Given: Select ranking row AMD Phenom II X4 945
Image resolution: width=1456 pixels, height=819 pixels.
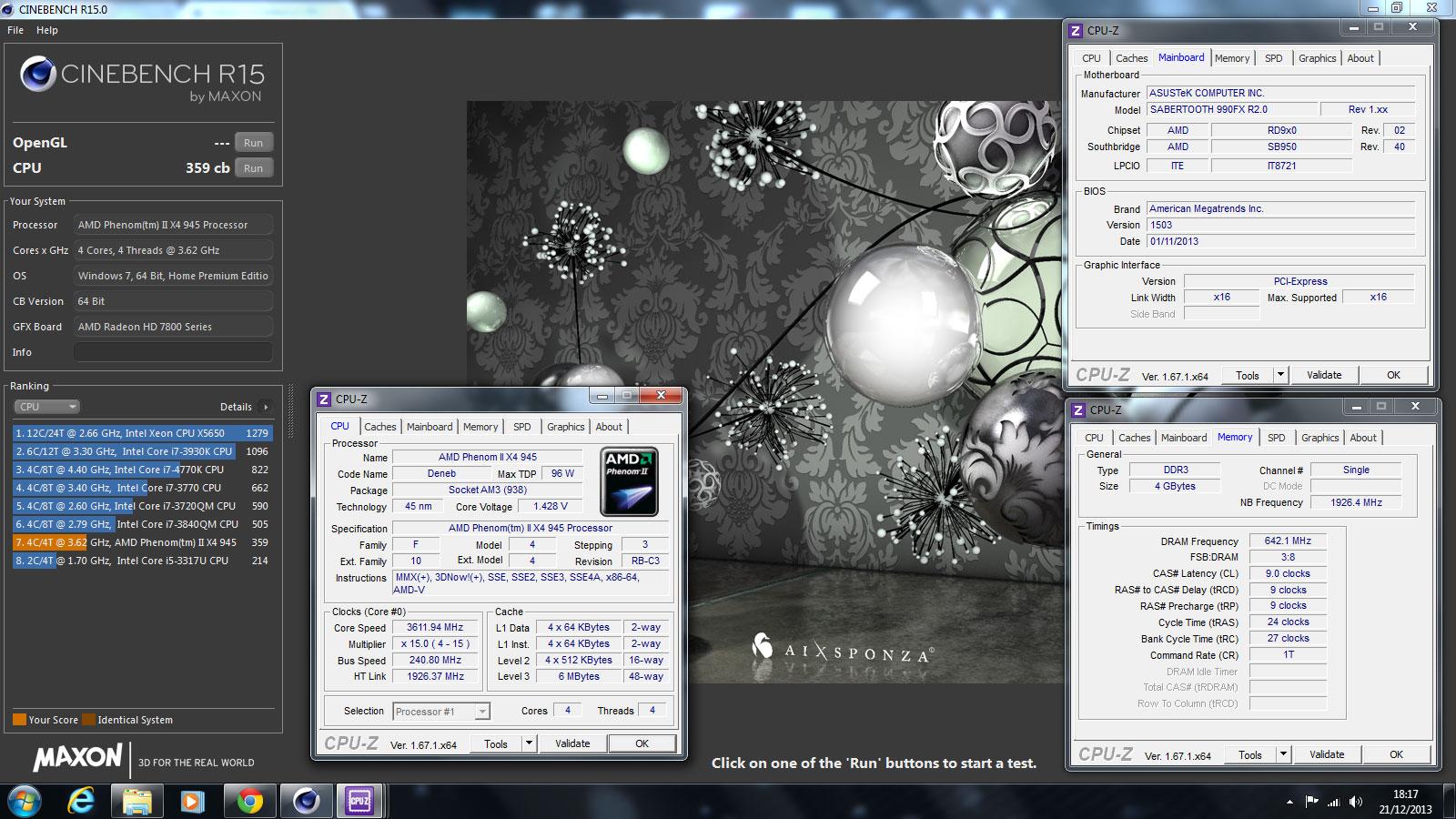Looking at the screenshot, I should [142, 542].
